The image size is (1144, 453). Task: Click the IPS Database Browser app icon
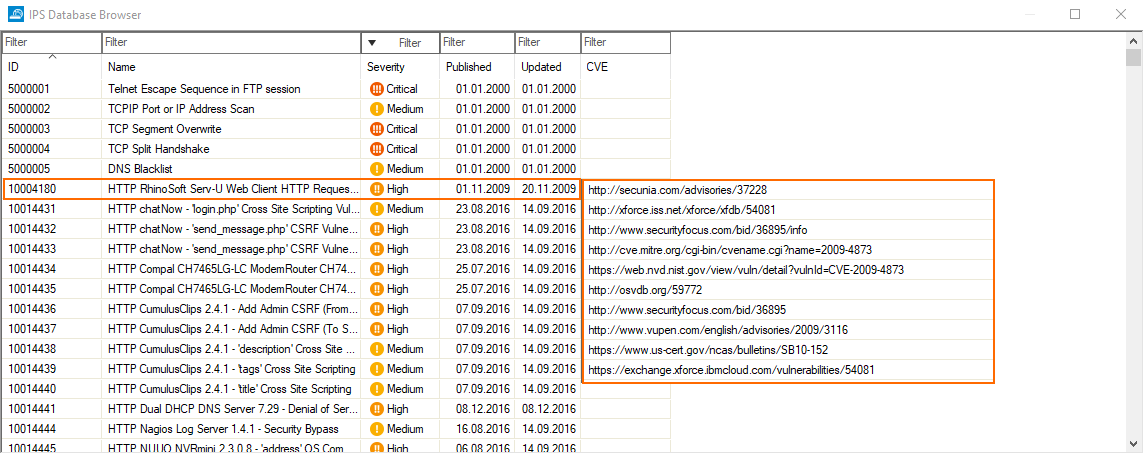[16, 15]
